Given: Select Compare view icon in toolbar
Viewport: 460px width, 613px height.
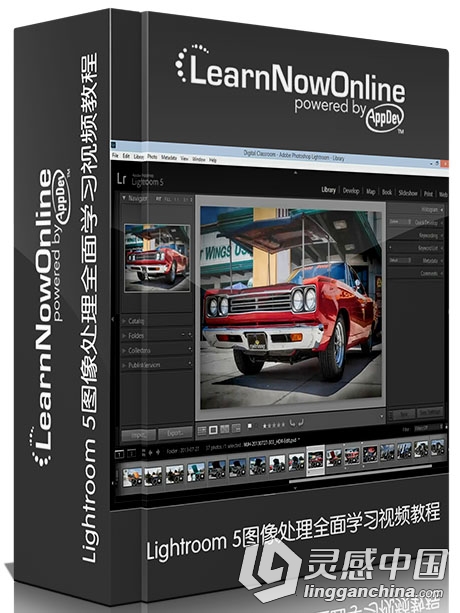Looking at the screenshot, I should [224, 429].
